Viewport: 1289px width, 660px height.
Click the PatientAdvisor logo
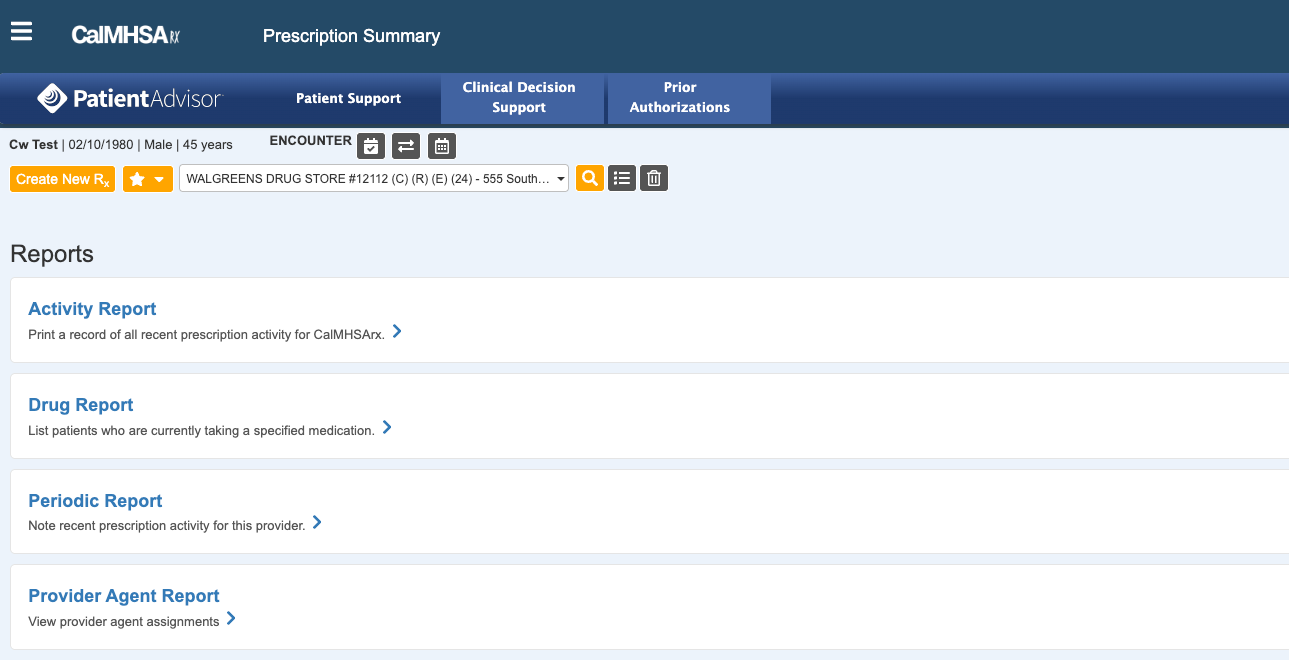[130, 98]
